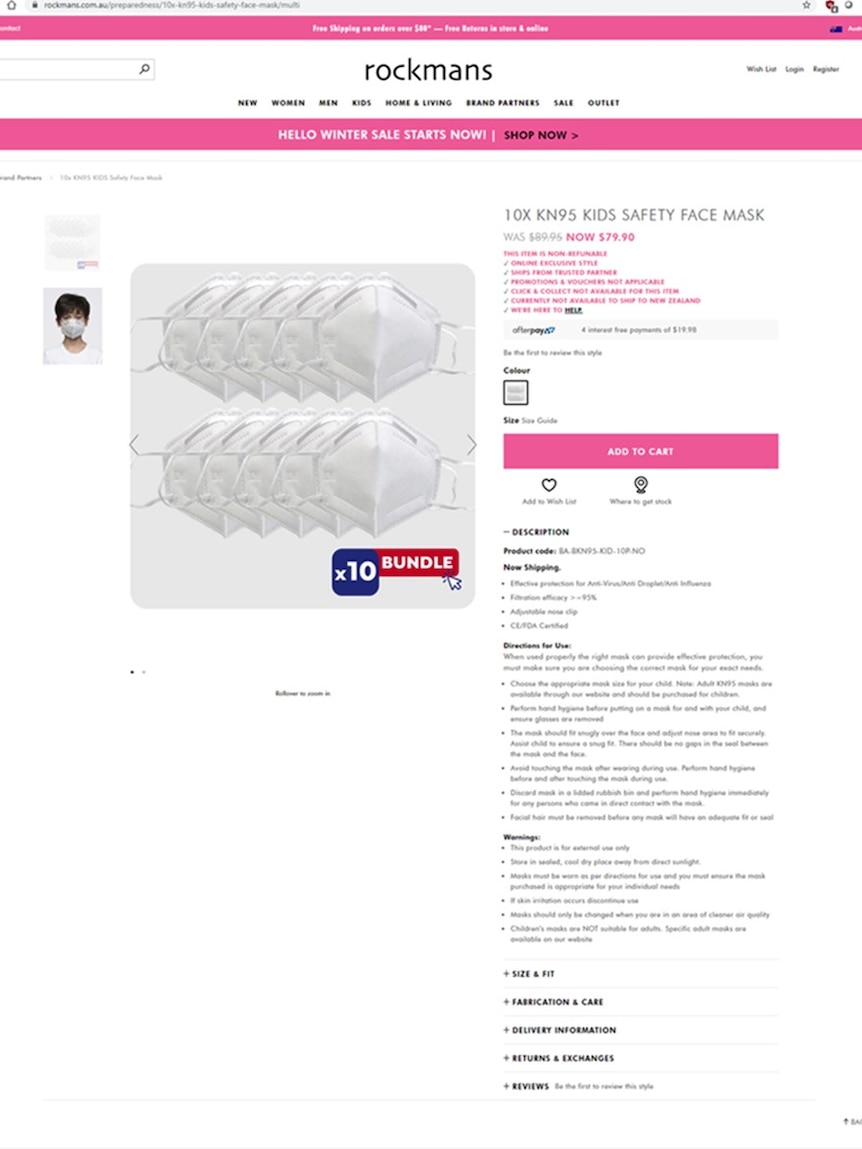The width and height of the screenshot is (862, 1149).
Task: Expand the Returns & Exchanges section
Action: click(x=559, y=1058)
